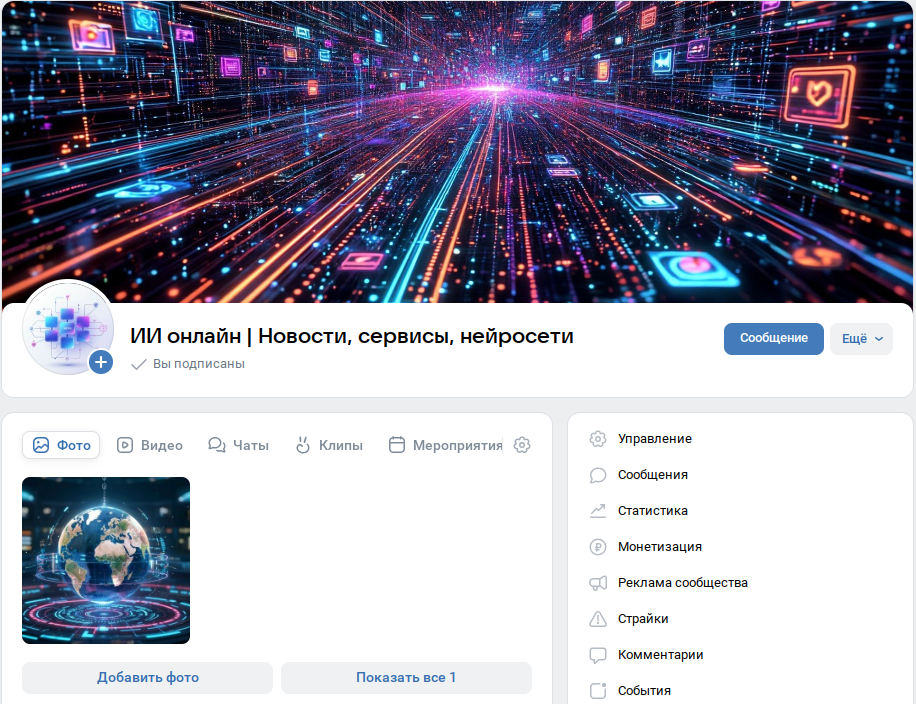Open community stats via the Статистика graph icon

pyautogui.click(x=598, y=510)
